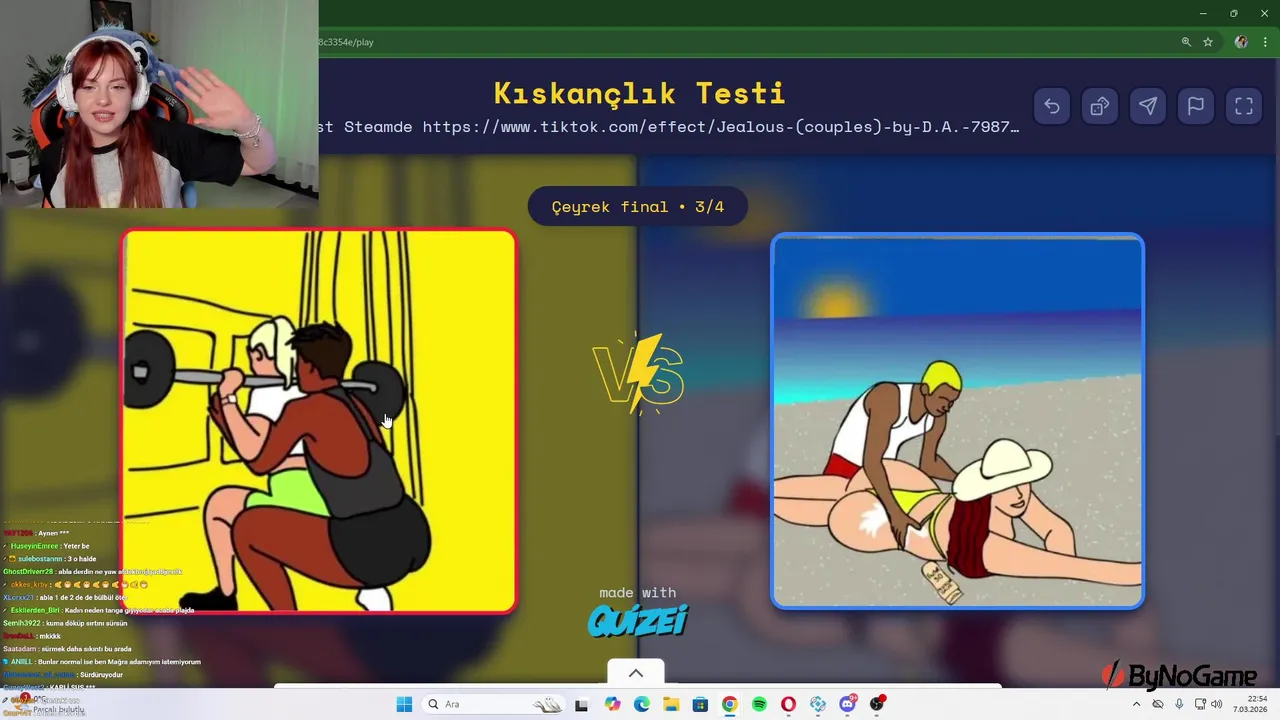The image size is (1280, 720).
Task: Open Opera browser from the taskbar
Action: [x=789, y=704]
